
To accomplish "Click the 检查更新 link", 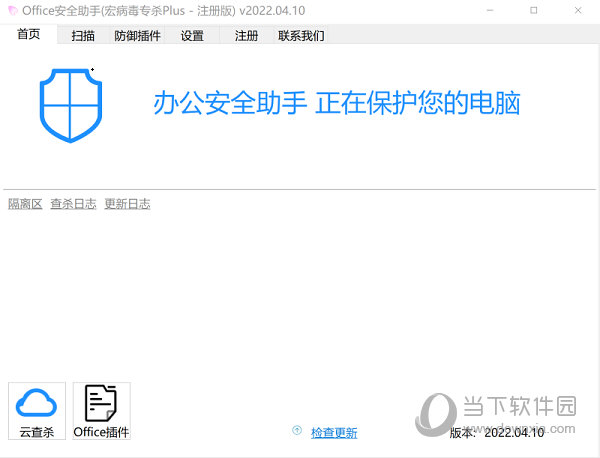I will click(x=334, y=433).
